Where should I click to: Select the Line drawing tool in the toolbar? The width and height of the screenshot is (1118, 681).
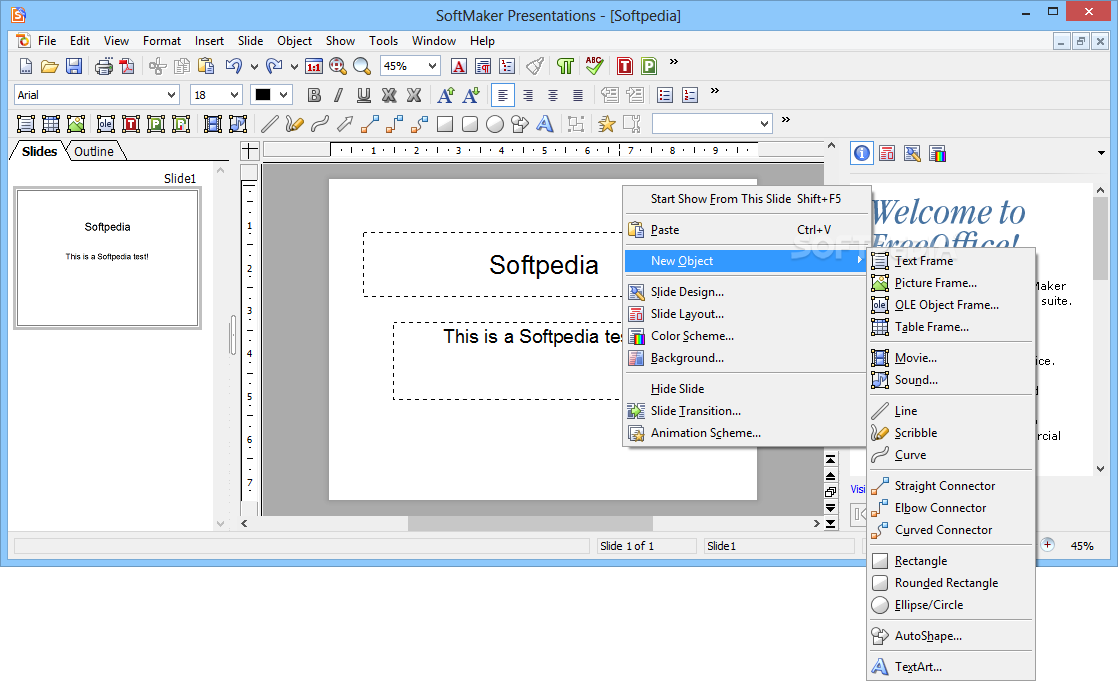click(269, 124)
